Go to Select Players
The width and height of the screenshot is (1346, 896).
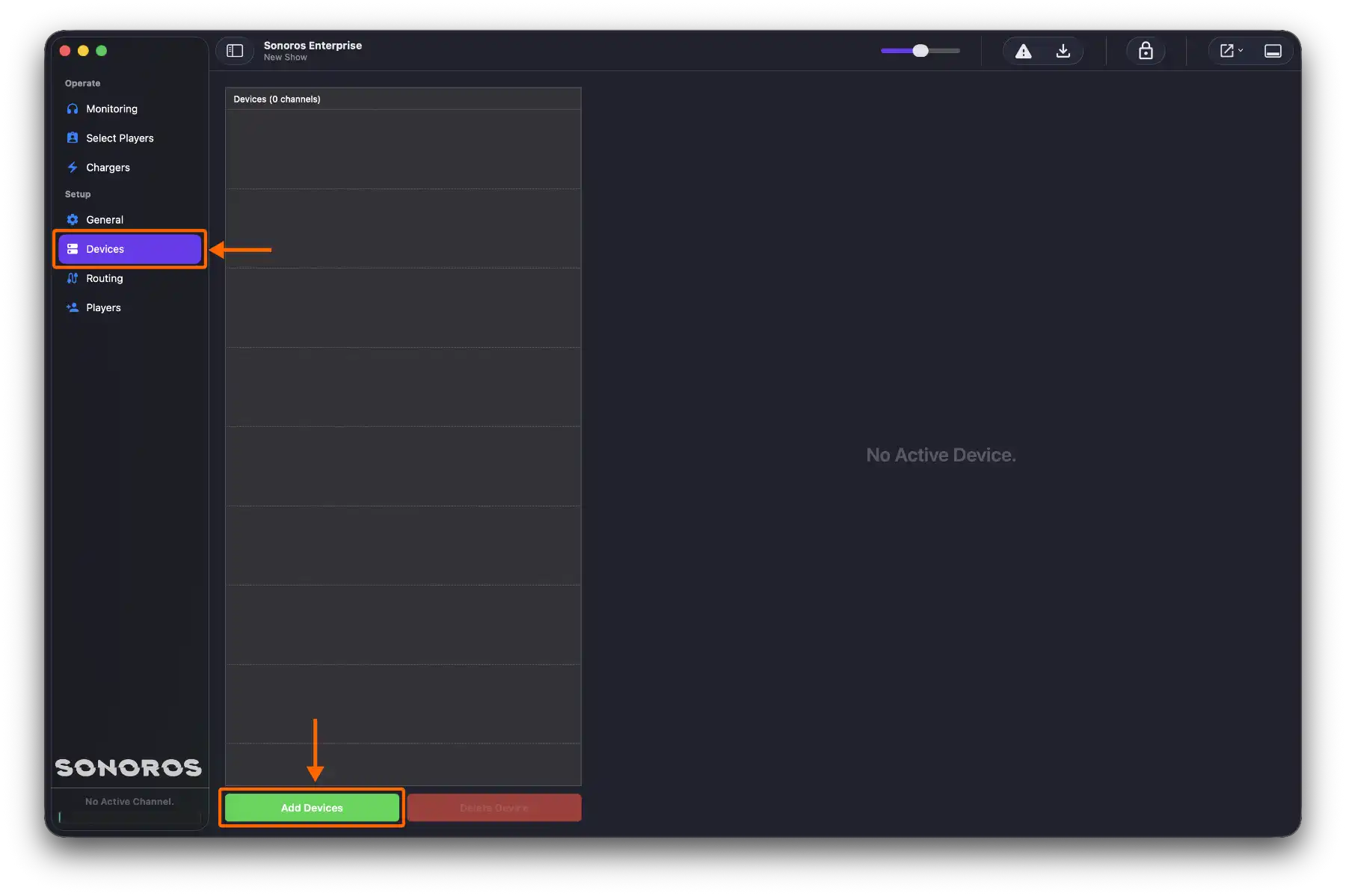(x=129, y=138)
